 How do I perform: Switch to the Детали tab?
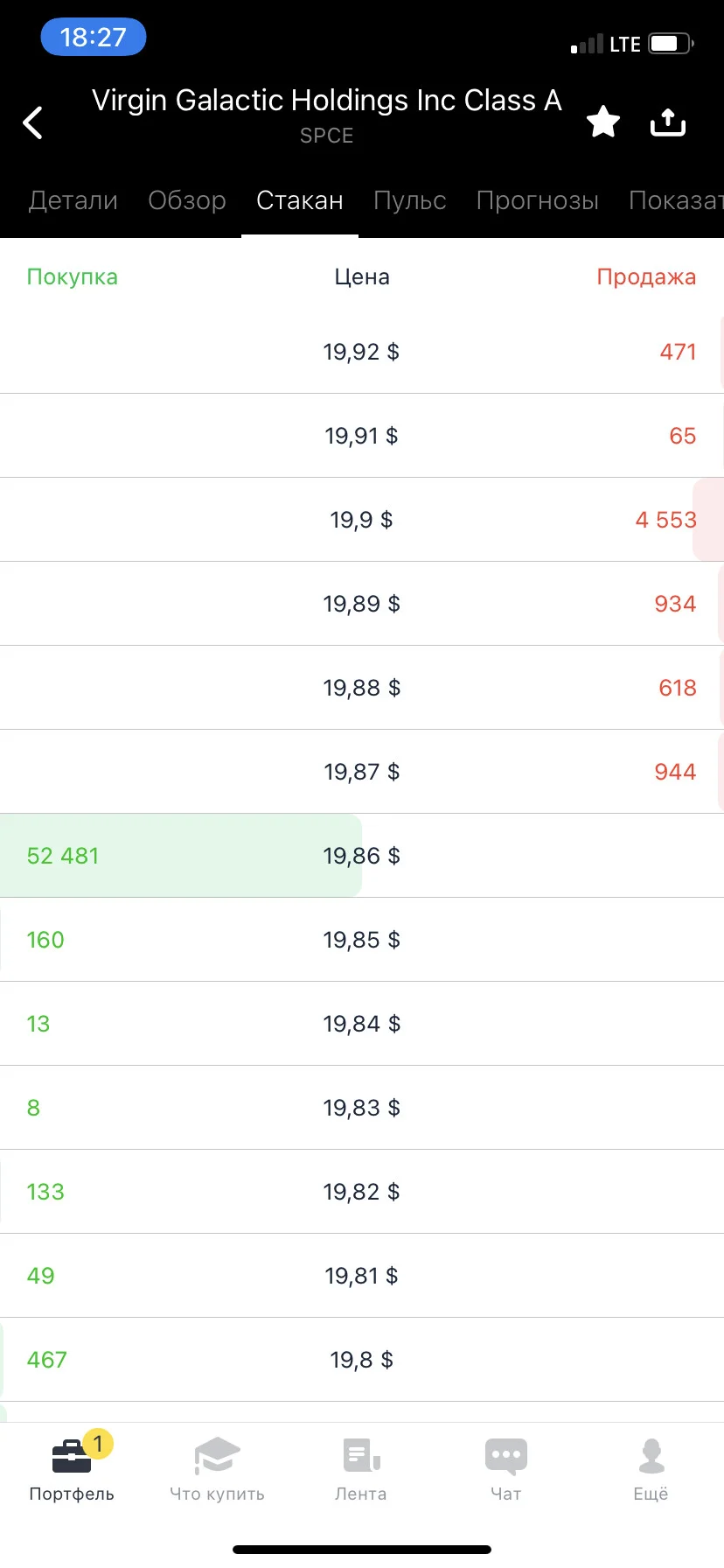pos(73,200)
